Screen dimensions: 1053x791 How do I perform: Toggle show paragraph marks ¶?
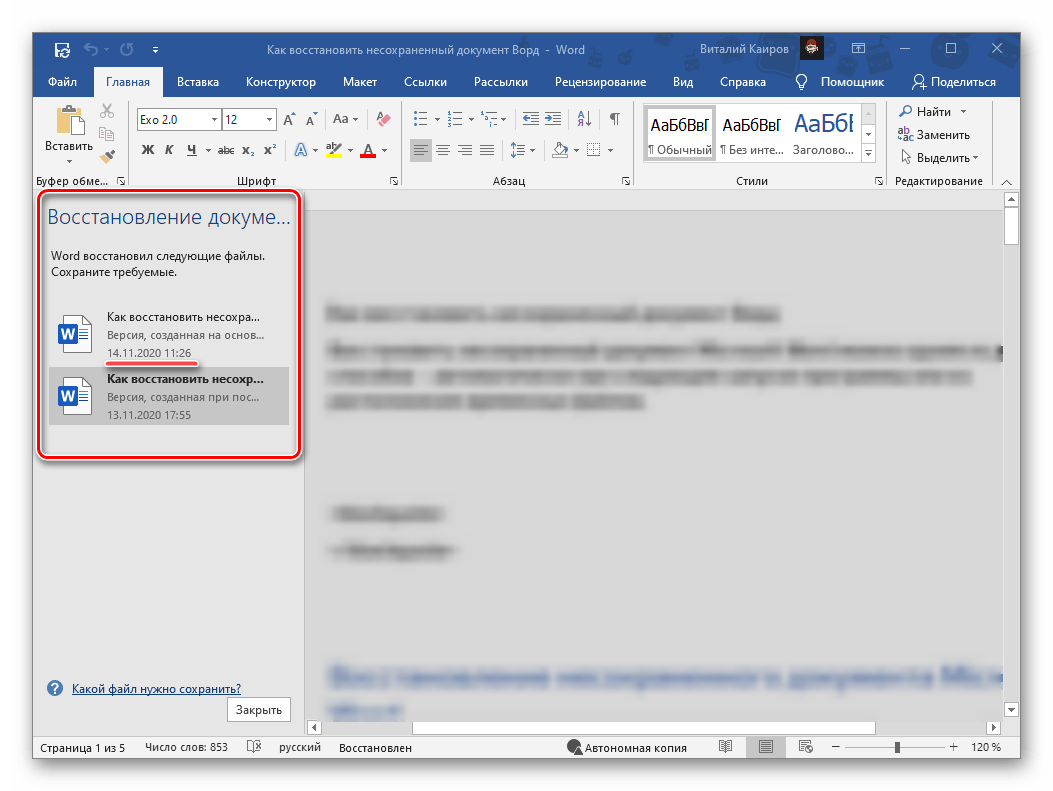[x=615, y=119]
